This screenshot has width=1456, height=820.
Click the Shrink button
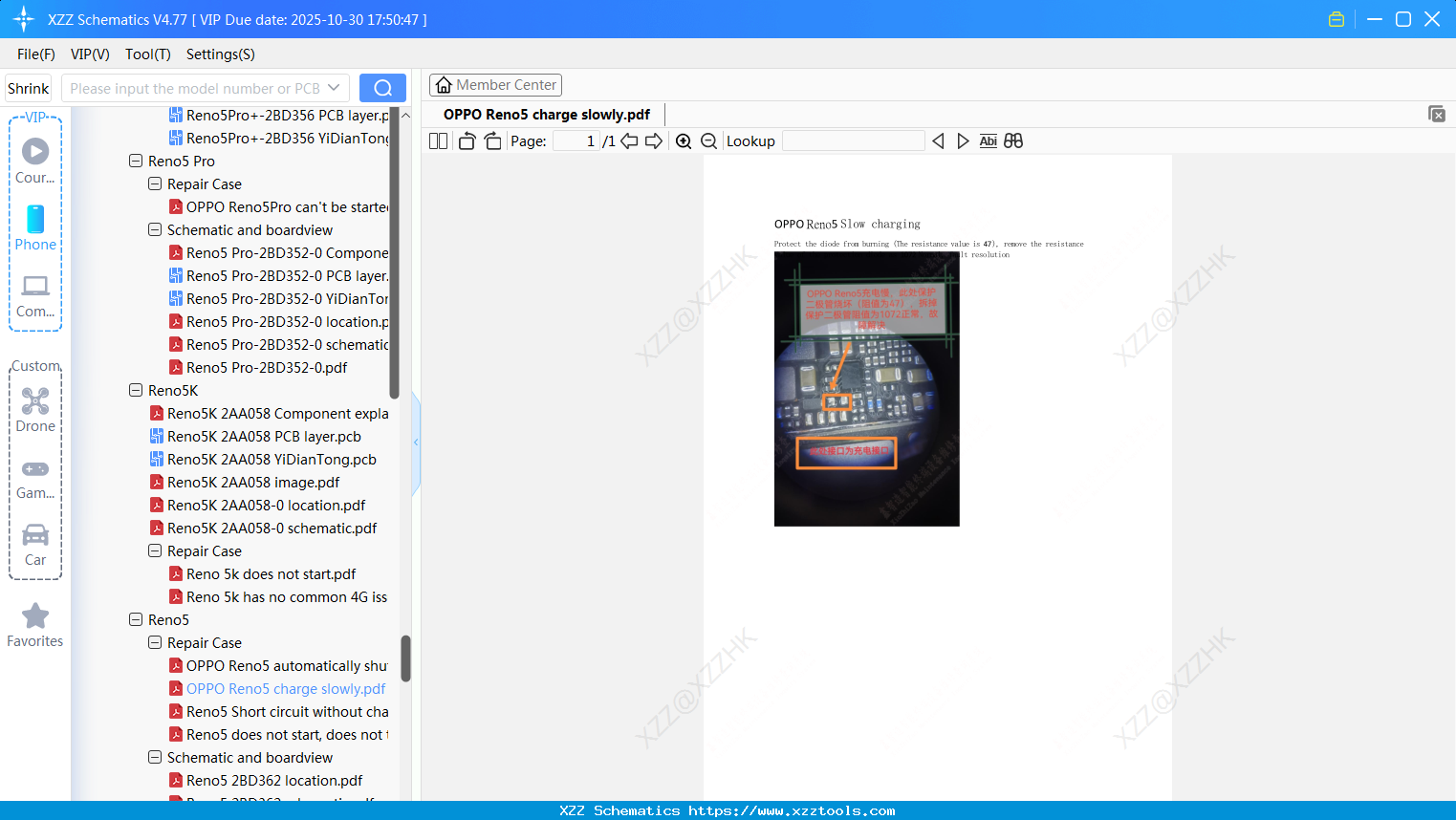[29, 88]
